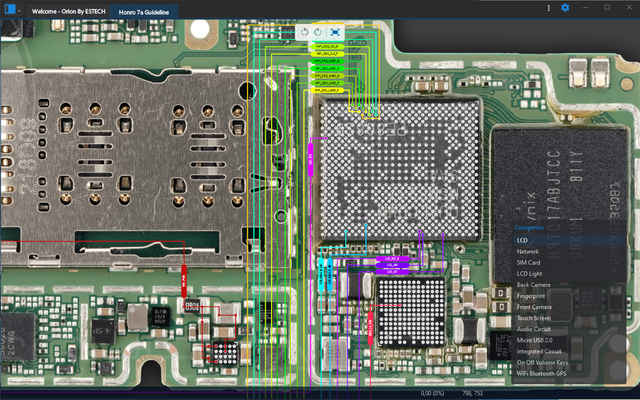The image size is (640, 400).
Task: Switch to Honro 7a Guideline tab
Action: tap(144, 9)
